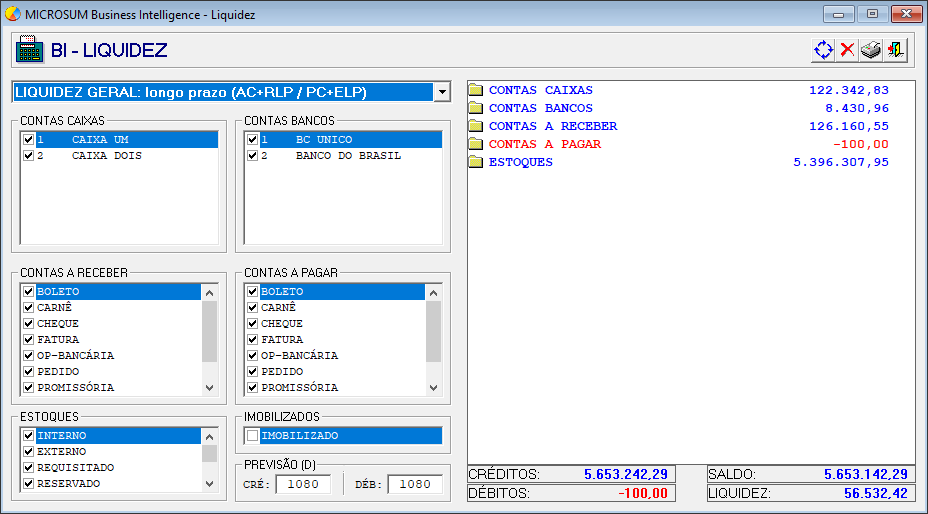Screen dimensions: 928x514
Task: Open the CONTAS CAIXAS folder icon
Action: tap(476, 90)
